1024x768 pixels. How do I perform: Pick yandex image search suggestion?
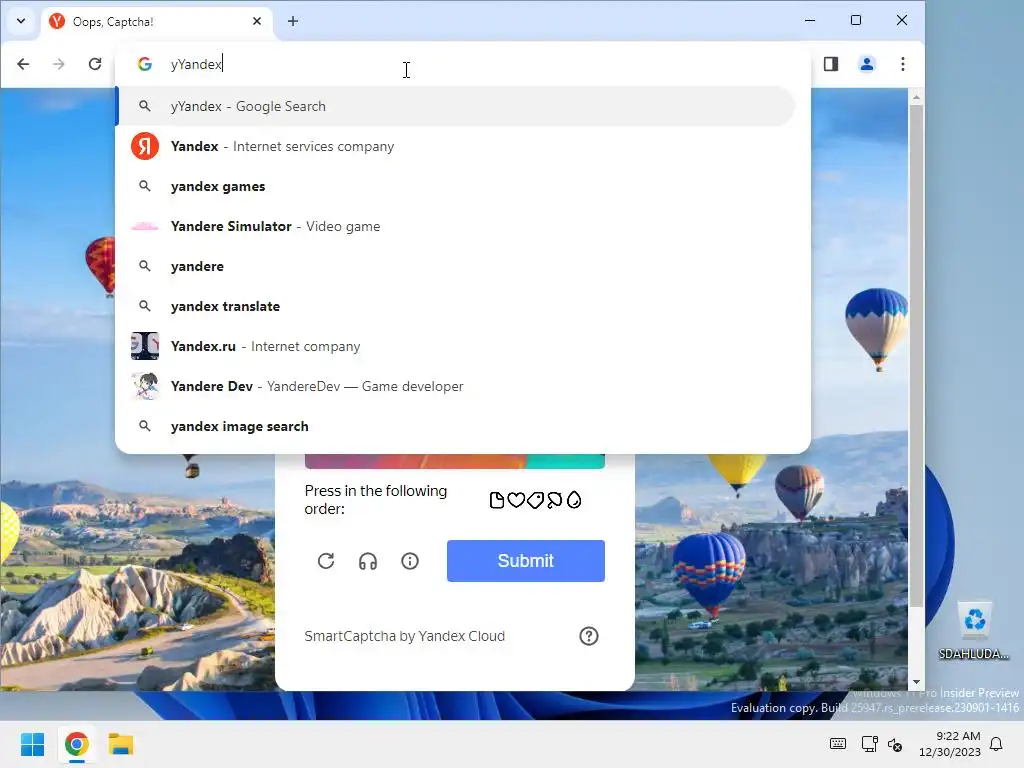pos(455,426)
